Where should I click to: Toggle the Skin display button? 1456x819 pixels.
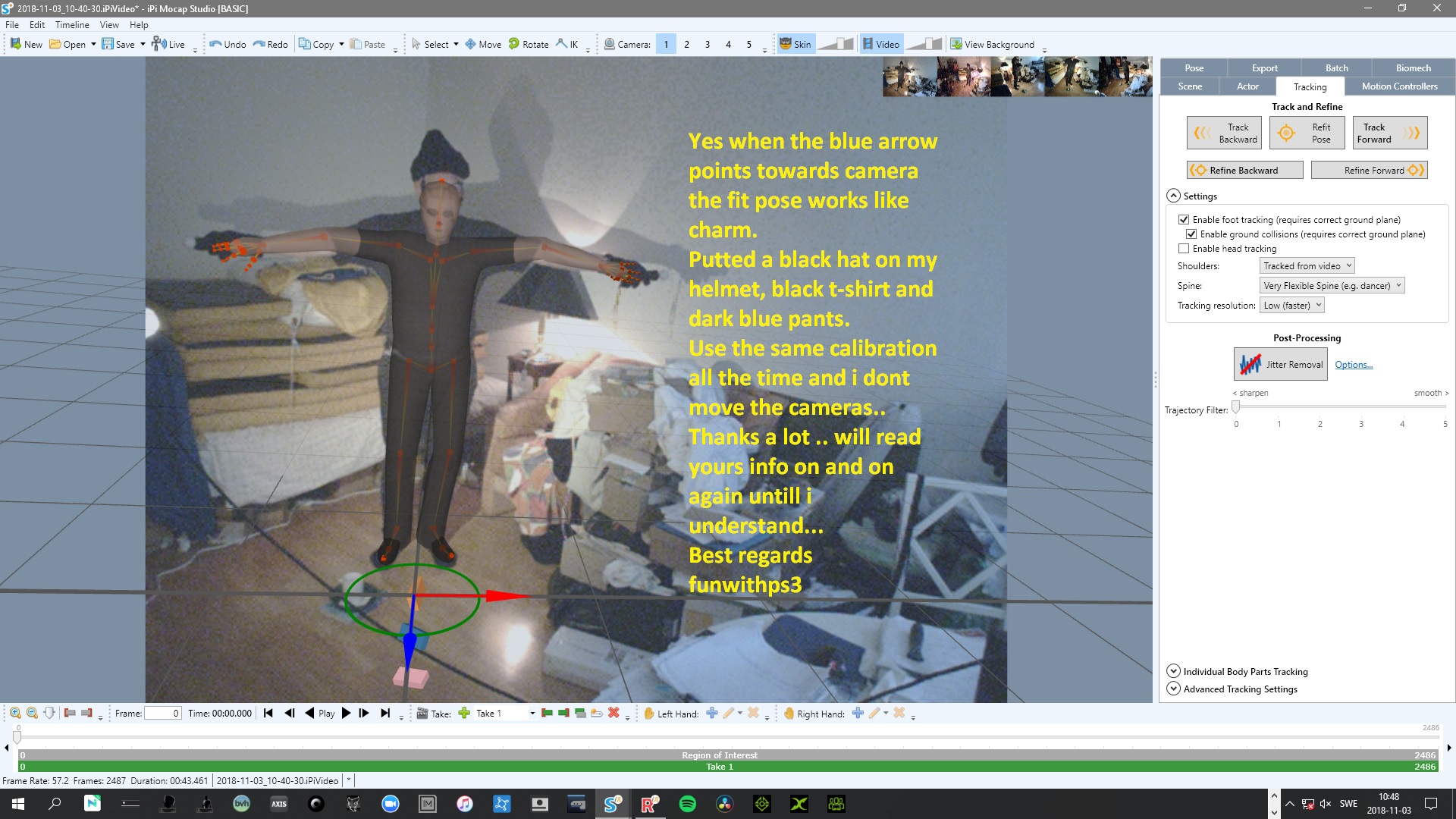795,44
